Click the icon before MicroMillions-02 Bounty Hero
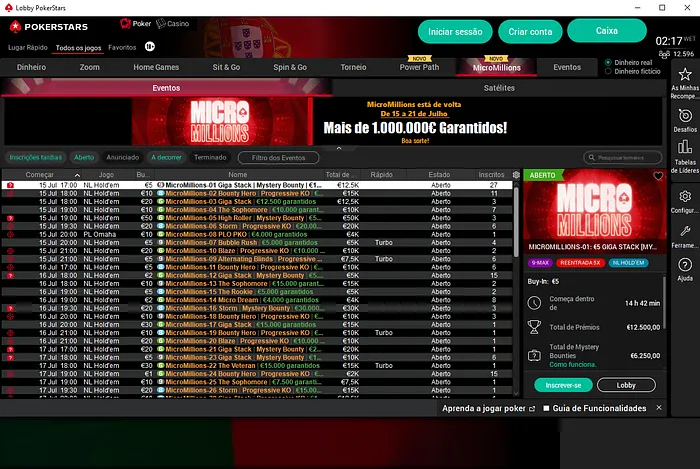The height and width of the screenshot is (469, 700). click(160, 193)
